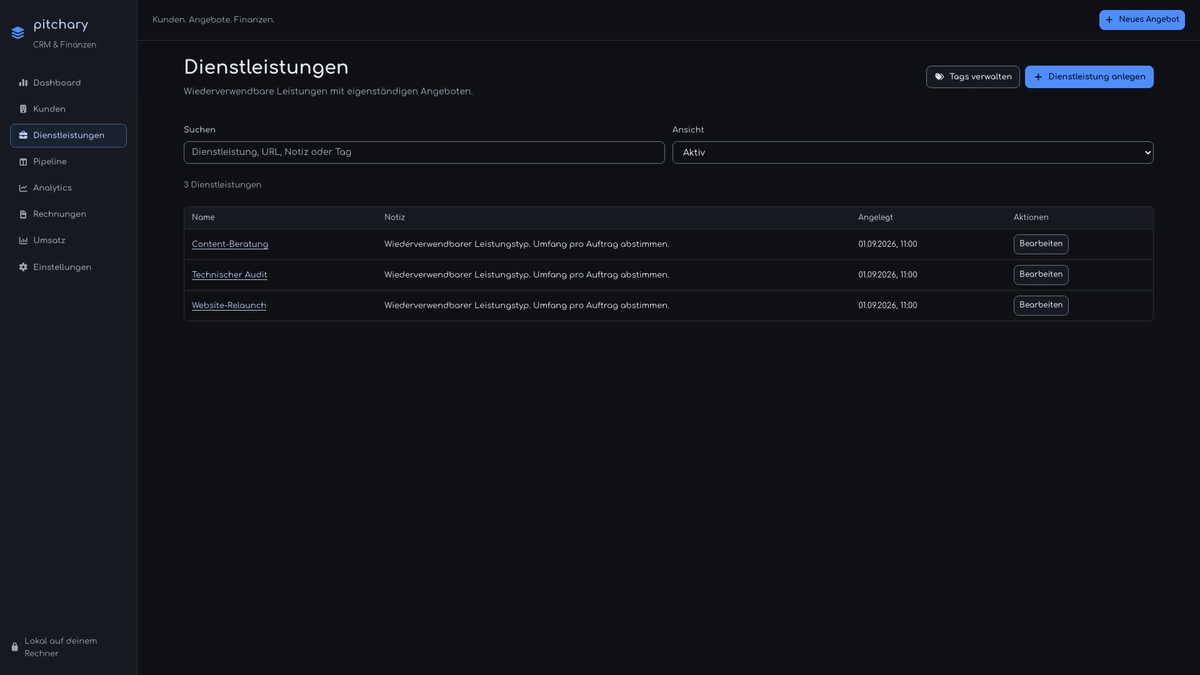
Task: Click the lock icon in sidebar footer
Action: coord(15,647)
